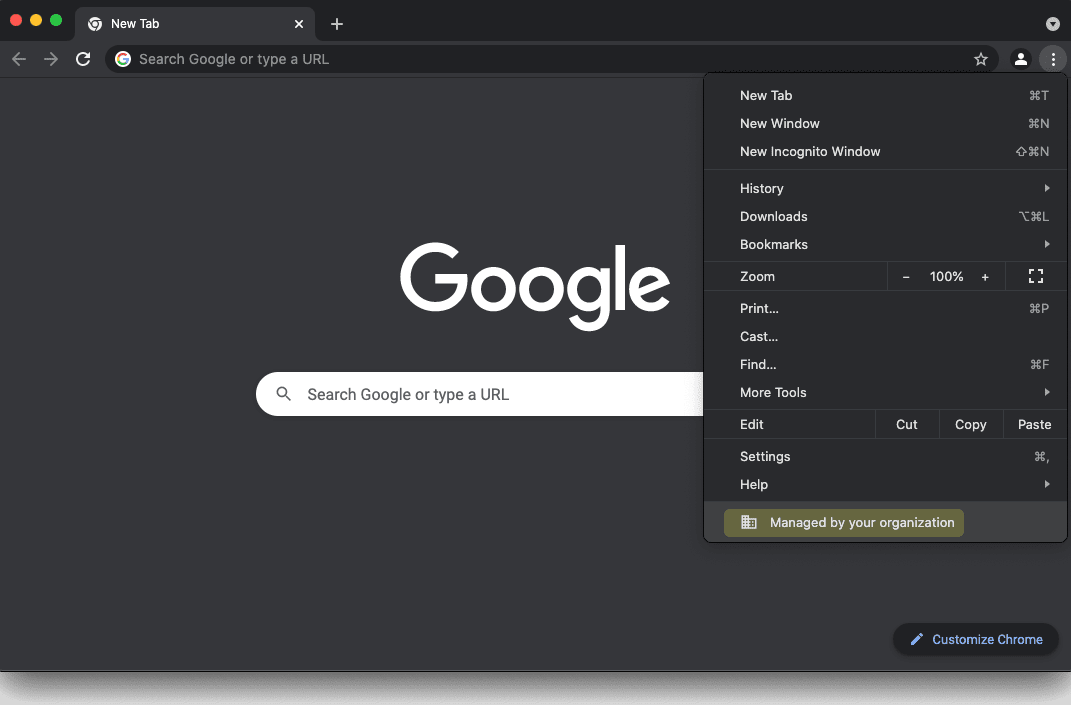Click magnifier icon in Google search box

click(283, 393)
